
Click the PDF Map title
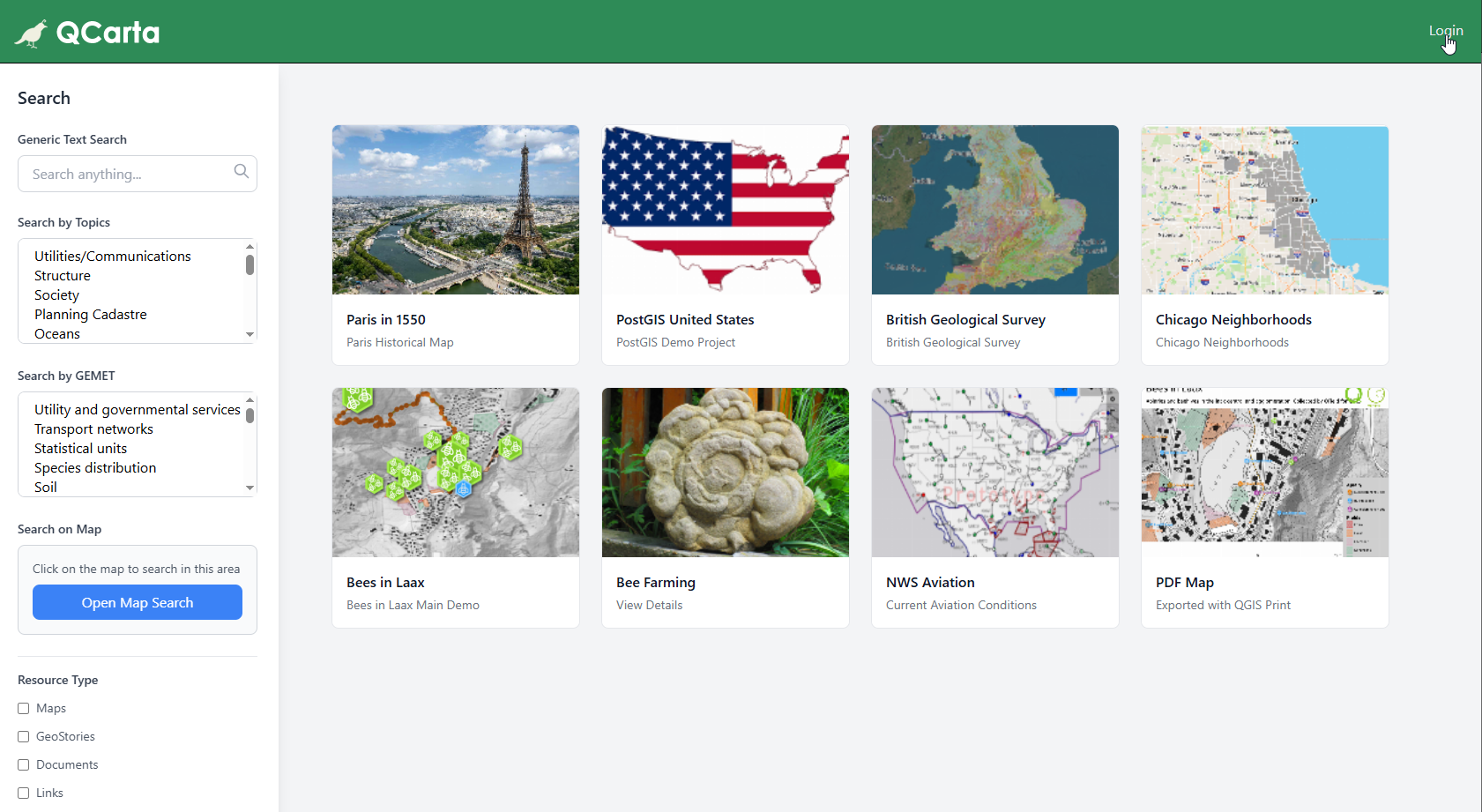pyautogui.click(x=1185, y=582)
